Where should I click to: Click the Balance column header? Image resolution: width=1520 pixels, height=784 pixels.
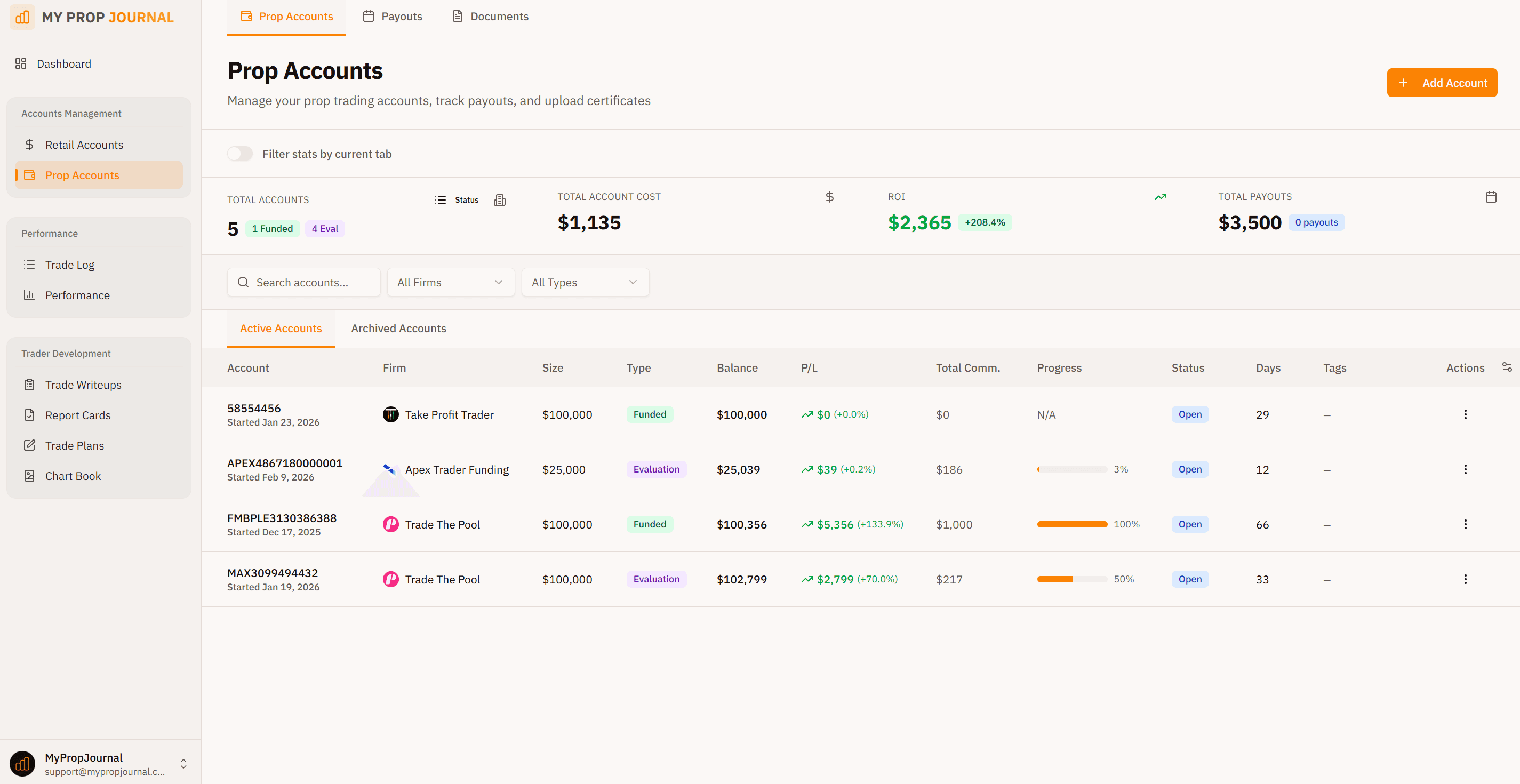click(x=737, y=368)
